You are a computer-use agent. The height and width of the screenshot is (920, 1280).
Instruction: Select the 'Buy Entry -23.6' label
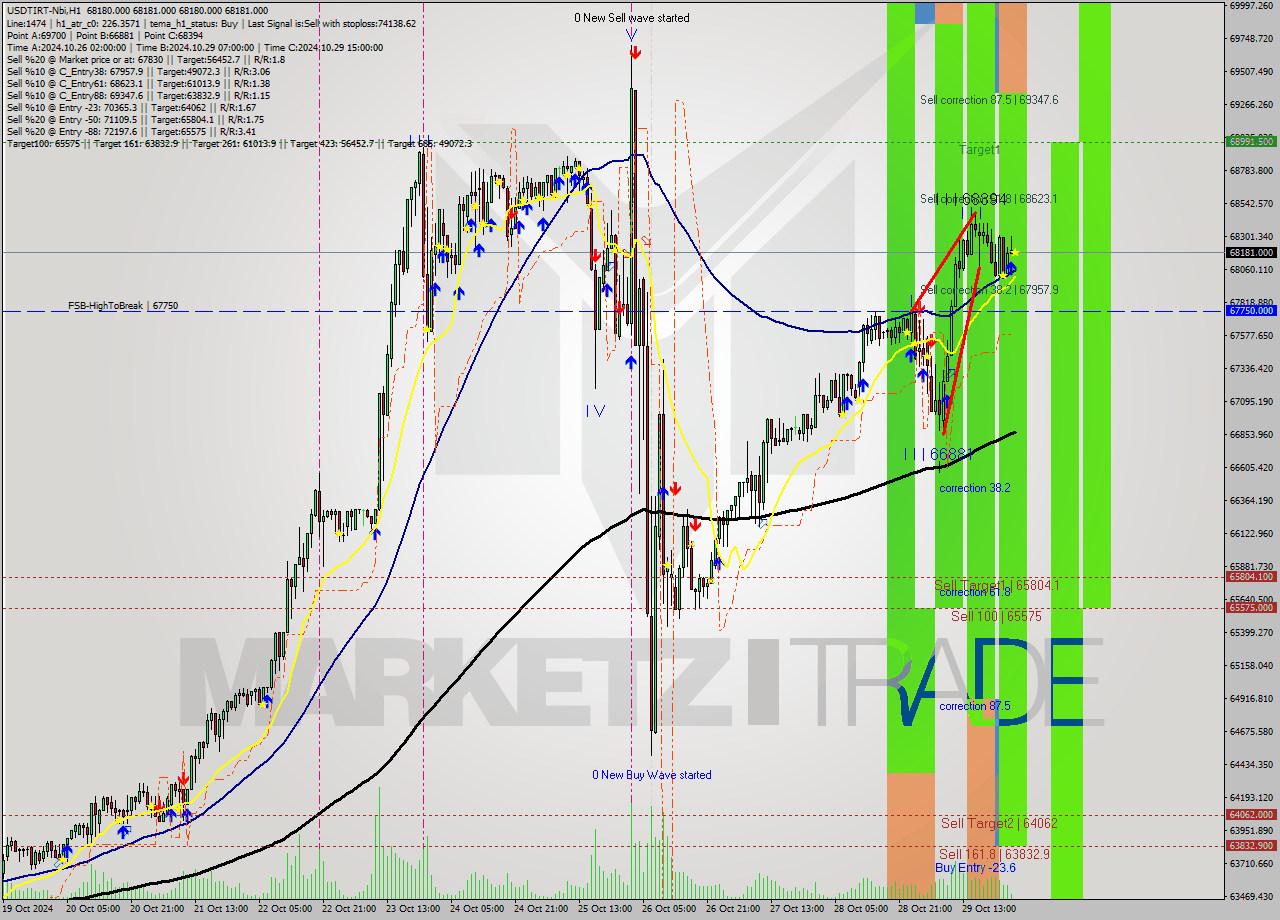click(x=975, y=867)
